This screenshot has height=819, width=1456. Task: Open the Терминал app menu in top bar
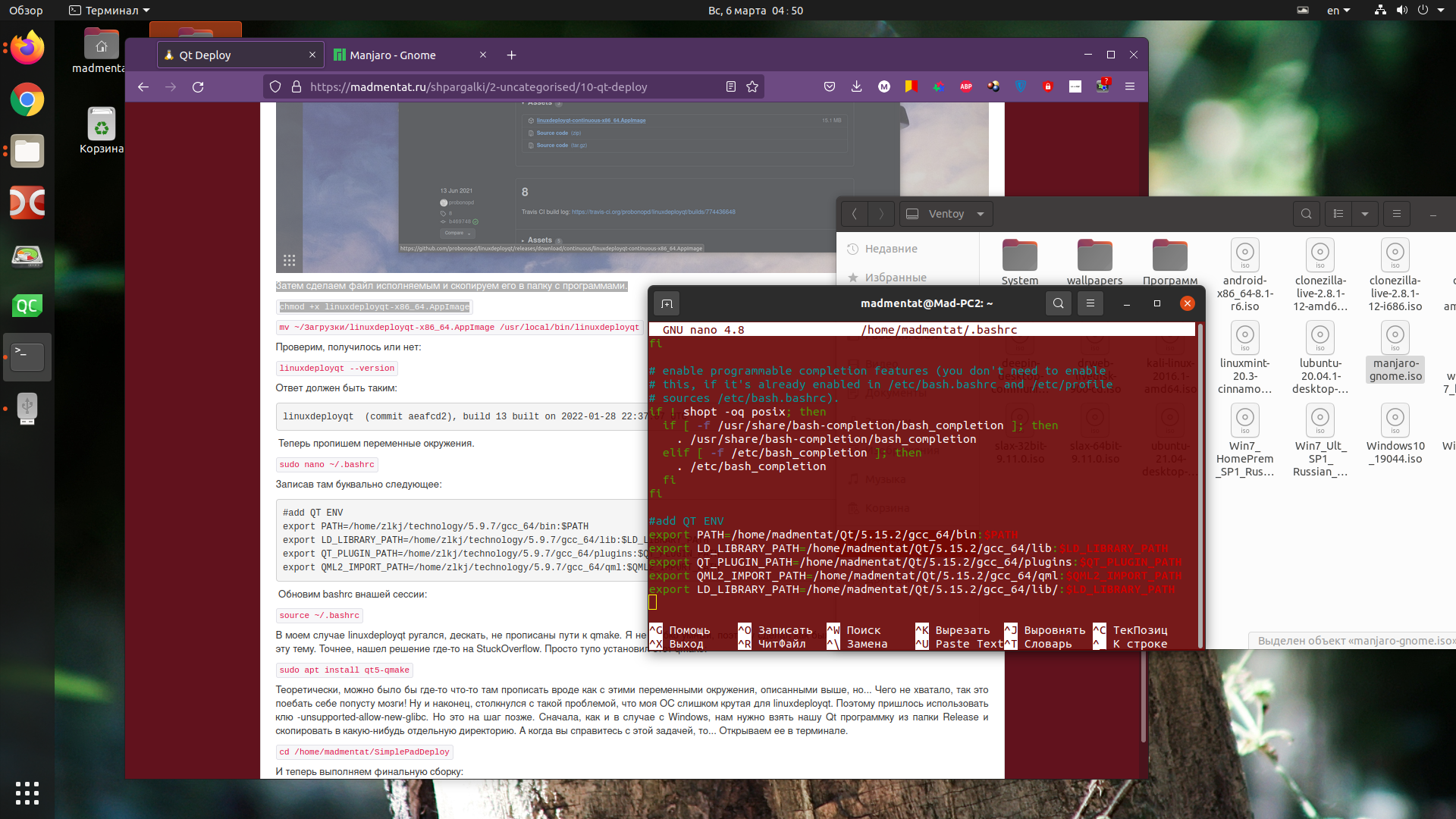[109, 11]
